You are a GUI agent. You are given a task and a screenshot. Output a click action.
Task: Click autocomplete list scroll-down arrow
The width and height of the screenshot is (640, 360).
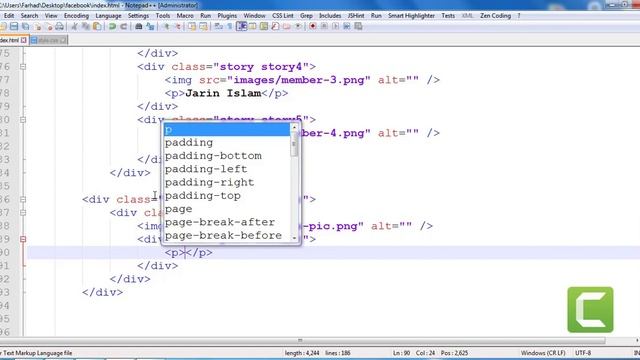click(x=294, y=238)
